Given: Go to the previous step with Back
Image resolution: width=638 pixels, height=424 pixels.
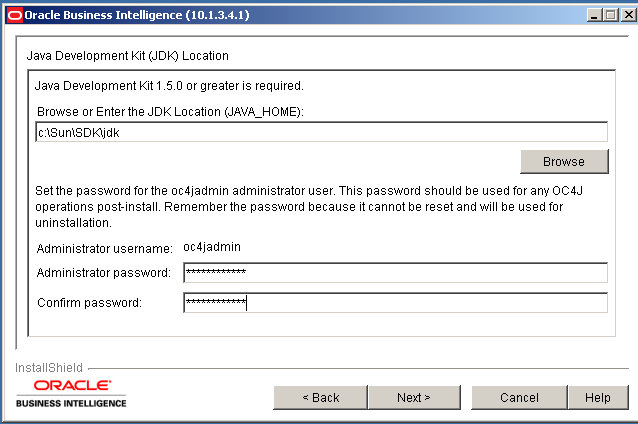Looking at the screenshot, I should (x=320, y=397).
